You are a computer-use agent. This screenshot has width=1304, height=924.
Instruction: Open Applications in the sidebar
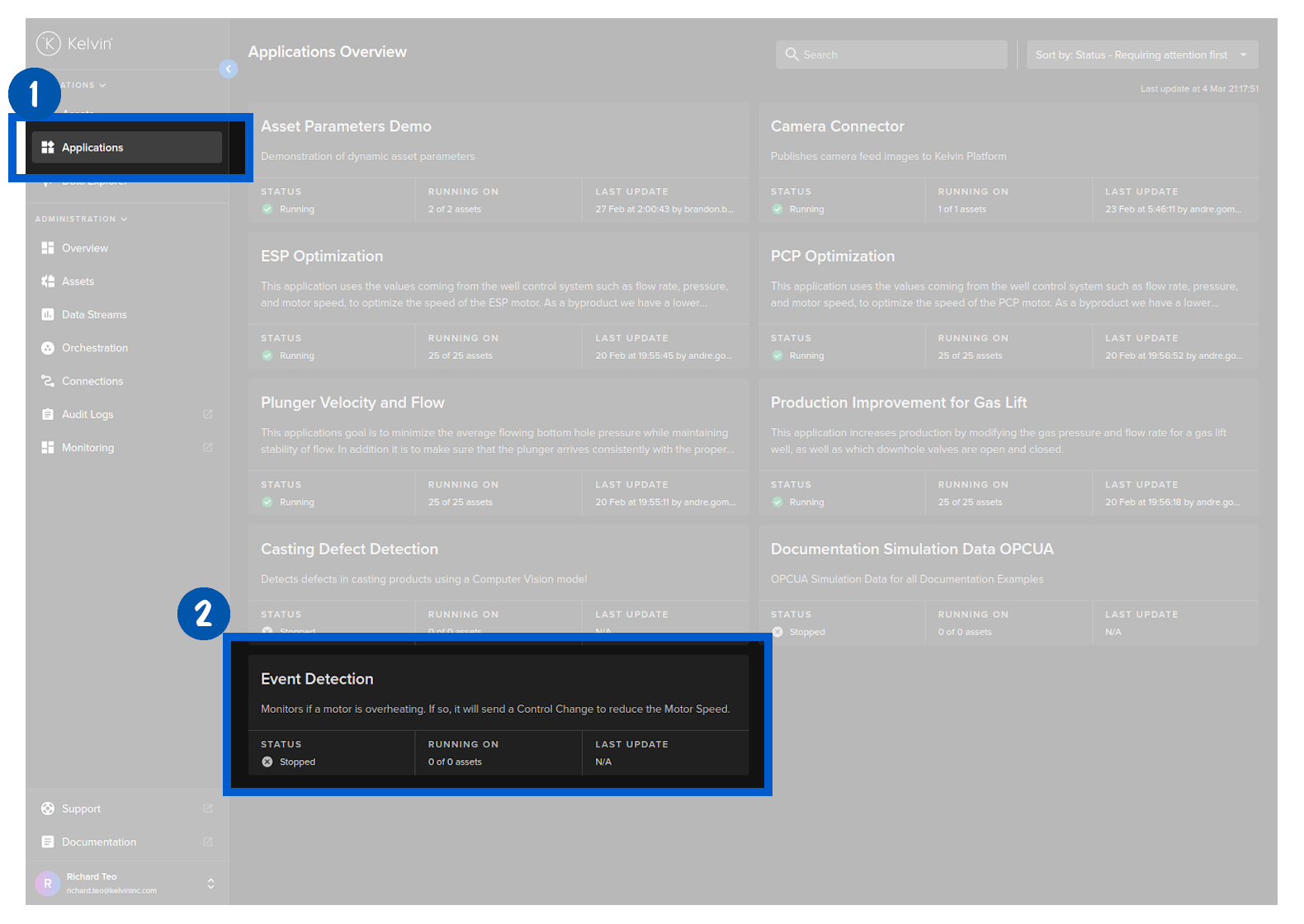click(x=92, y=148)
